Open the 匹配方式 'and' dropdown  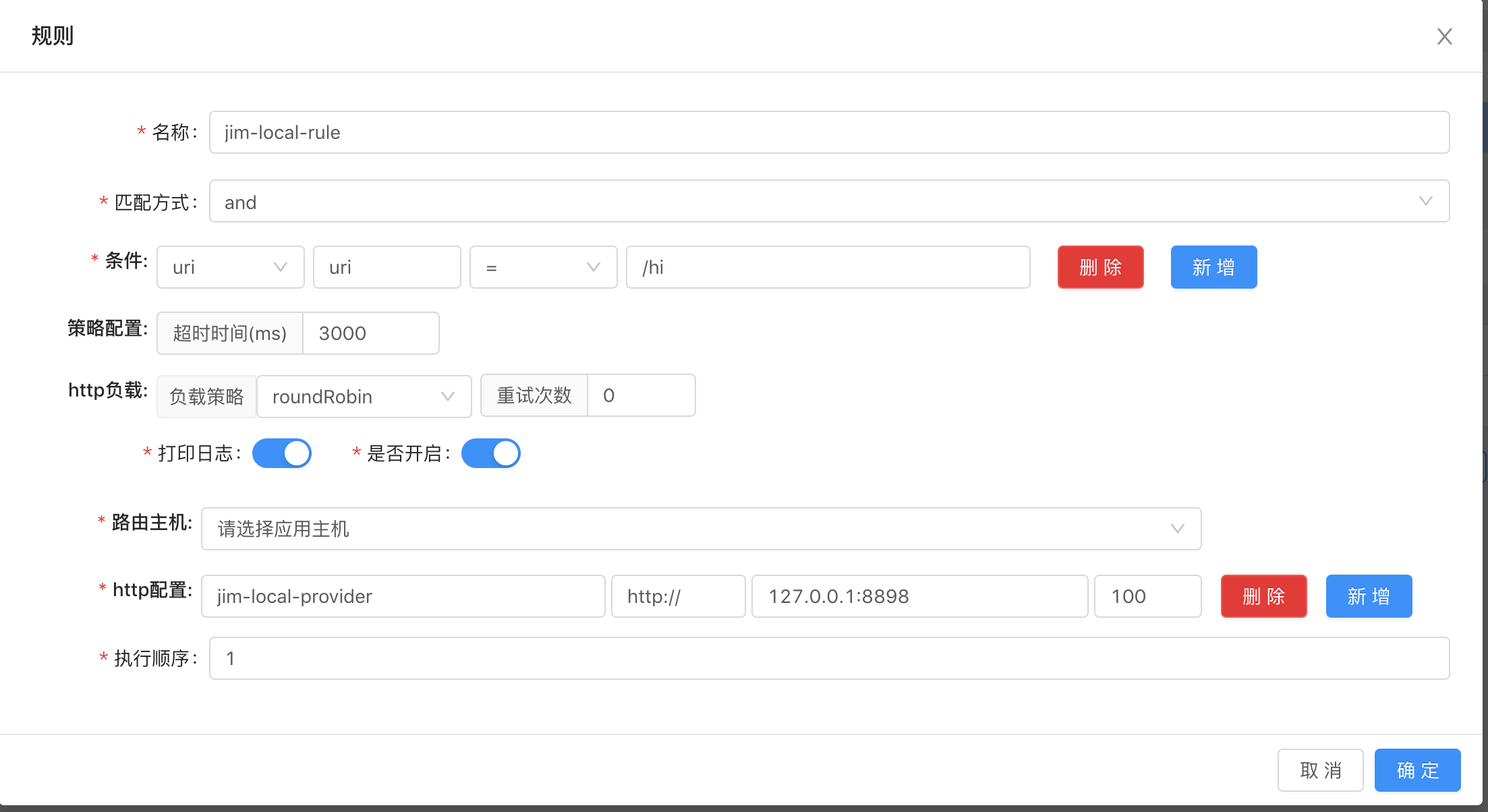click(829, 201)
